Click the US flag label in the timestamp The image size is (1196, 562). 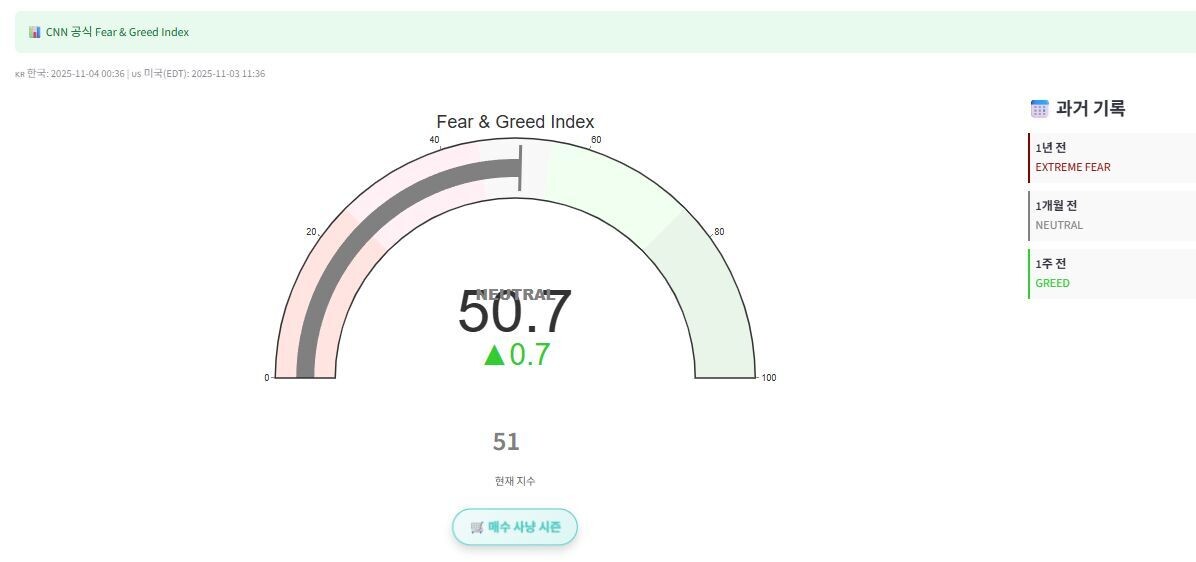coord(136,74)
